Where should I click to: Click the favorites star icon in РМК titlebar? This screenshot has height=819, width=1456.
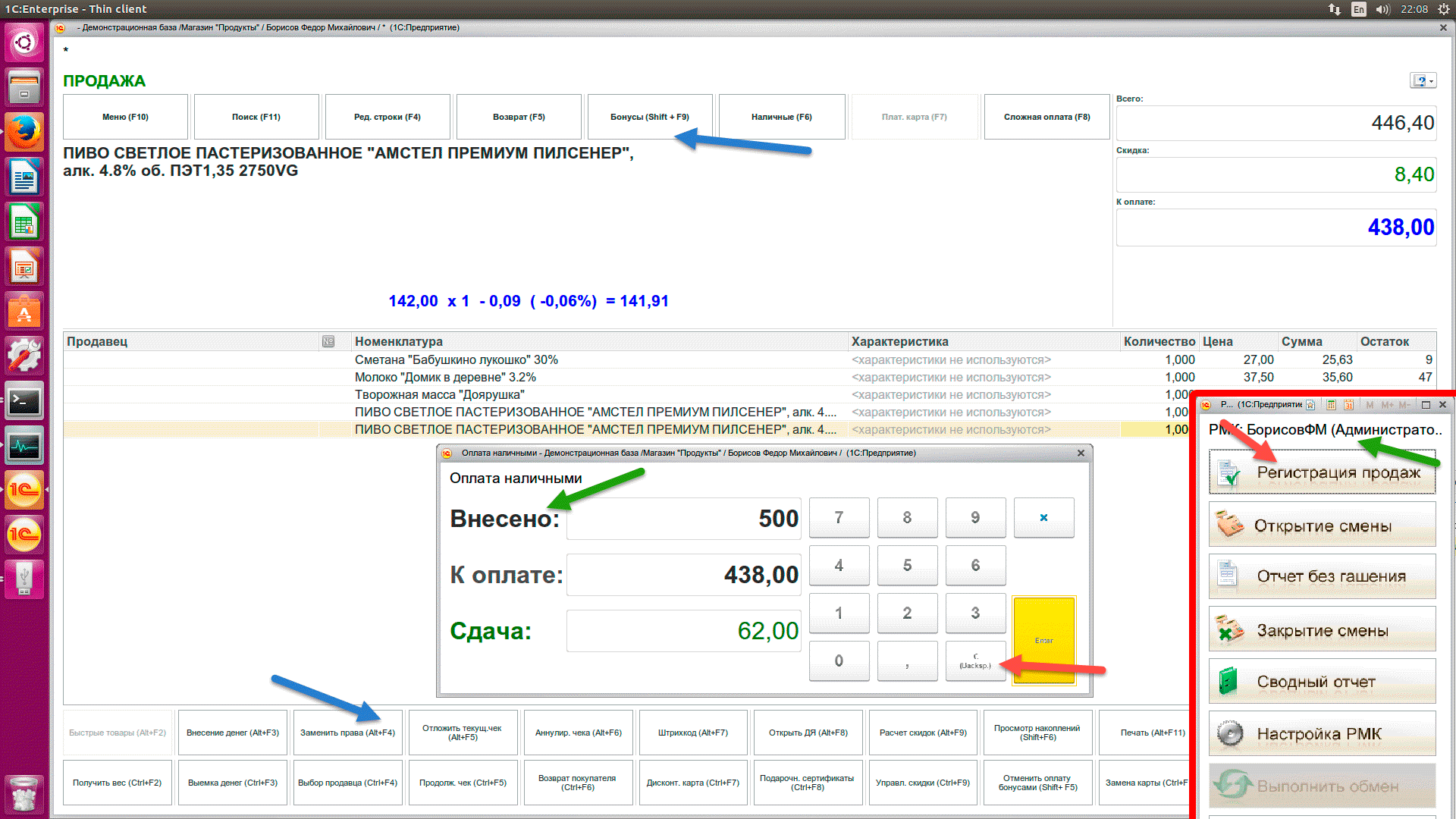click(1310, 405)
